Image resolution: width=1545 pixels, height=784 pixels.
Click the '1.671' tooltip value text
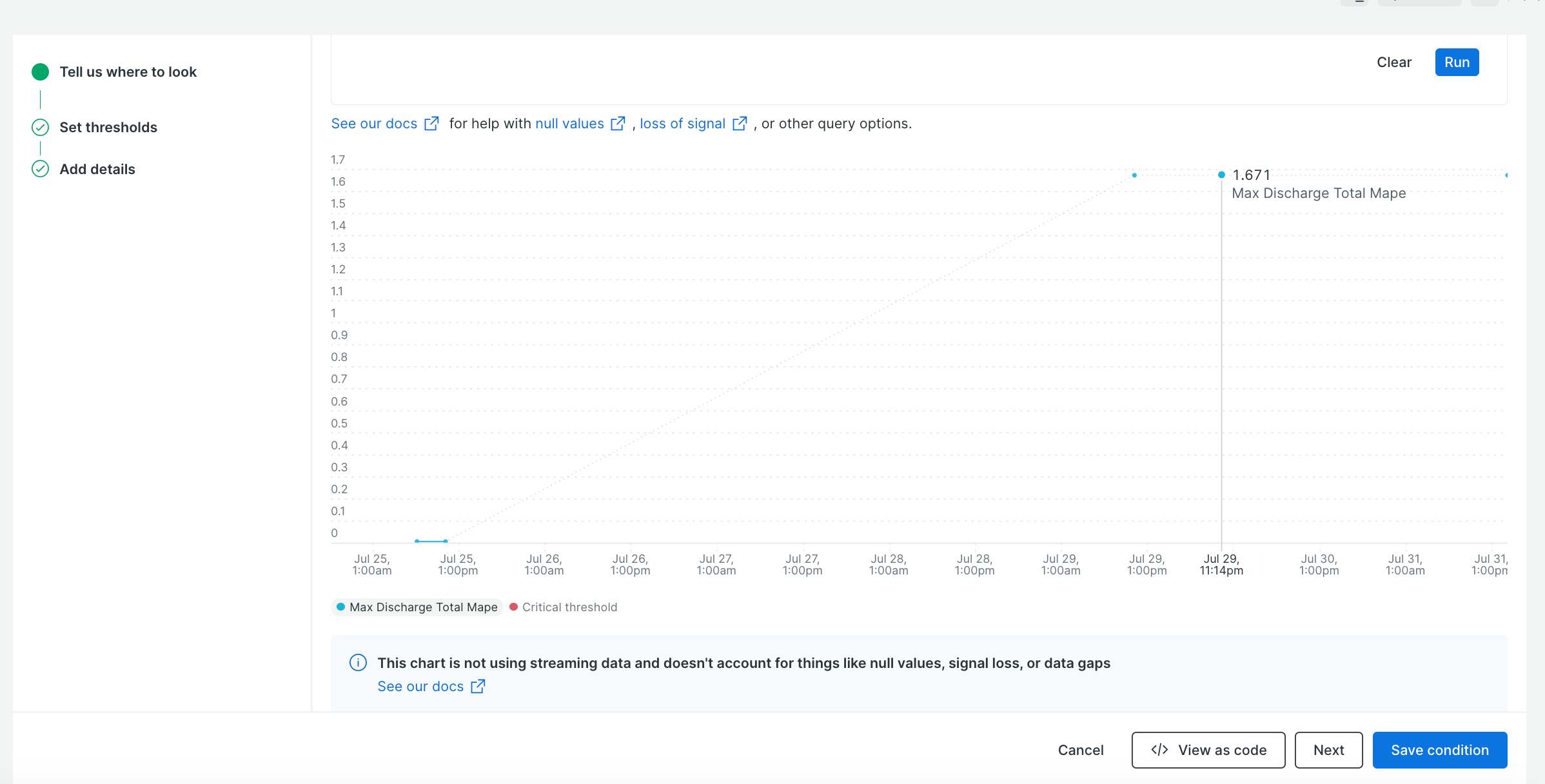point(1252,175)
